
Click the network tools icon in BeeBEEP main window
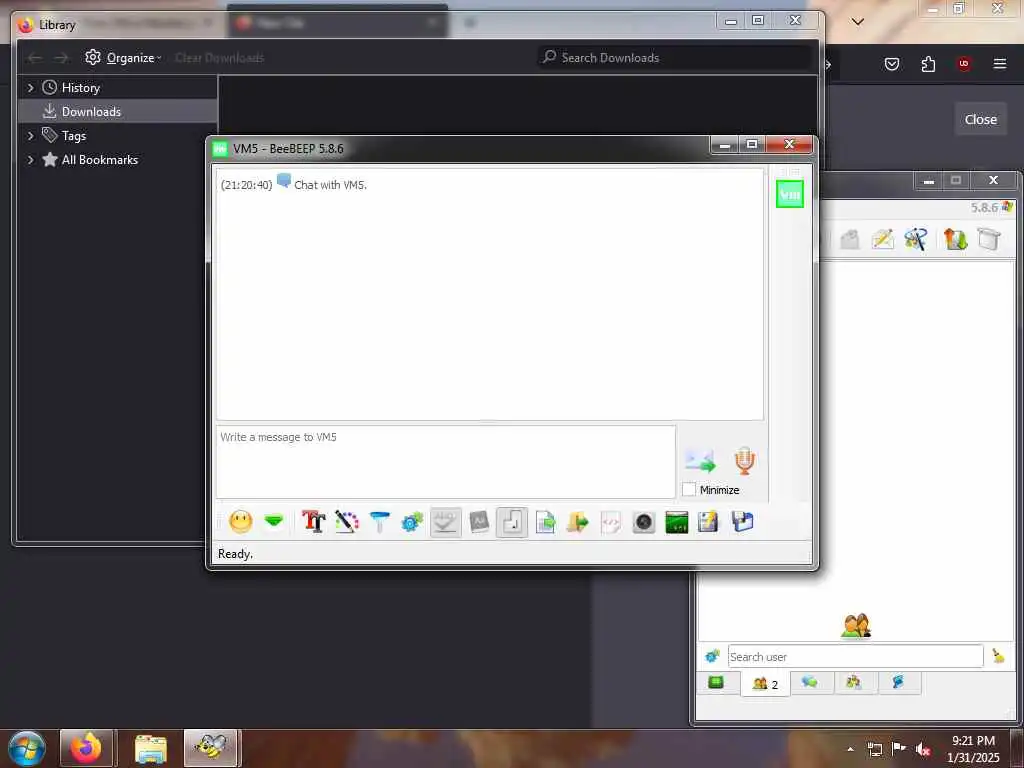916,239
